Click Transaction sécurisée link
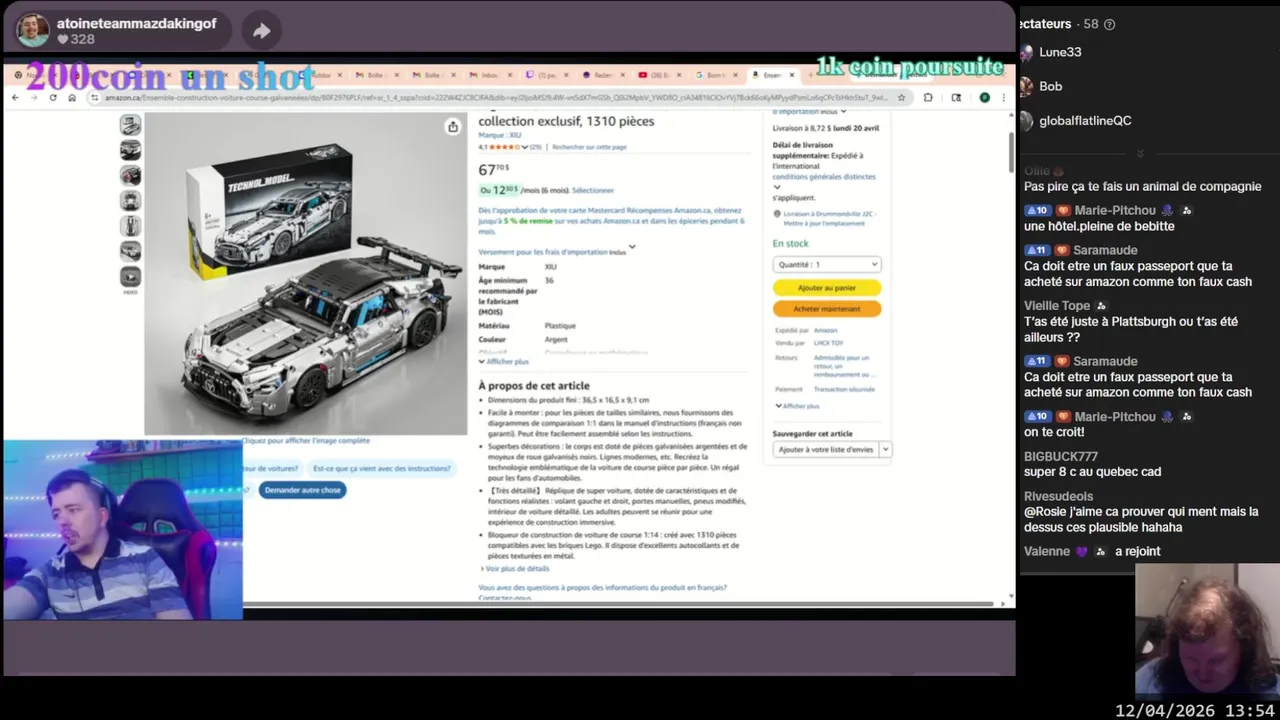Screen dimensions: 1280x720 pos(844,390)
